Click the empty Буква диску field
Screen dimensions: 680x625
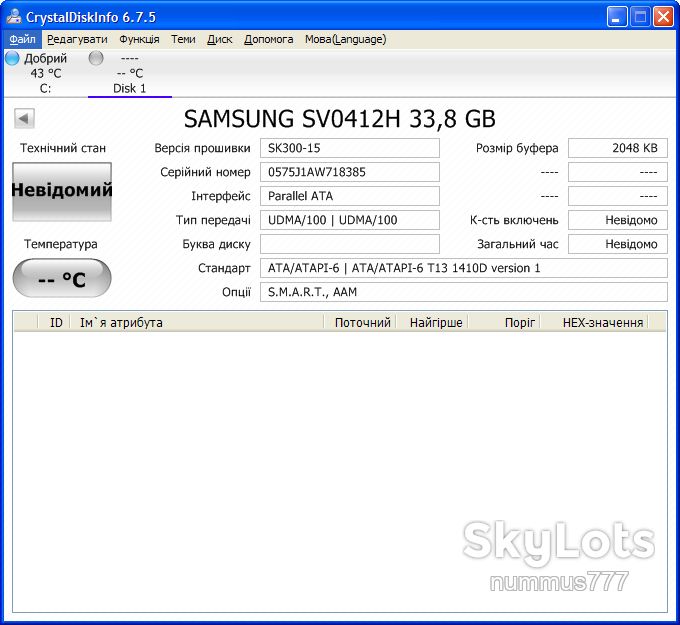click(350, 244)
